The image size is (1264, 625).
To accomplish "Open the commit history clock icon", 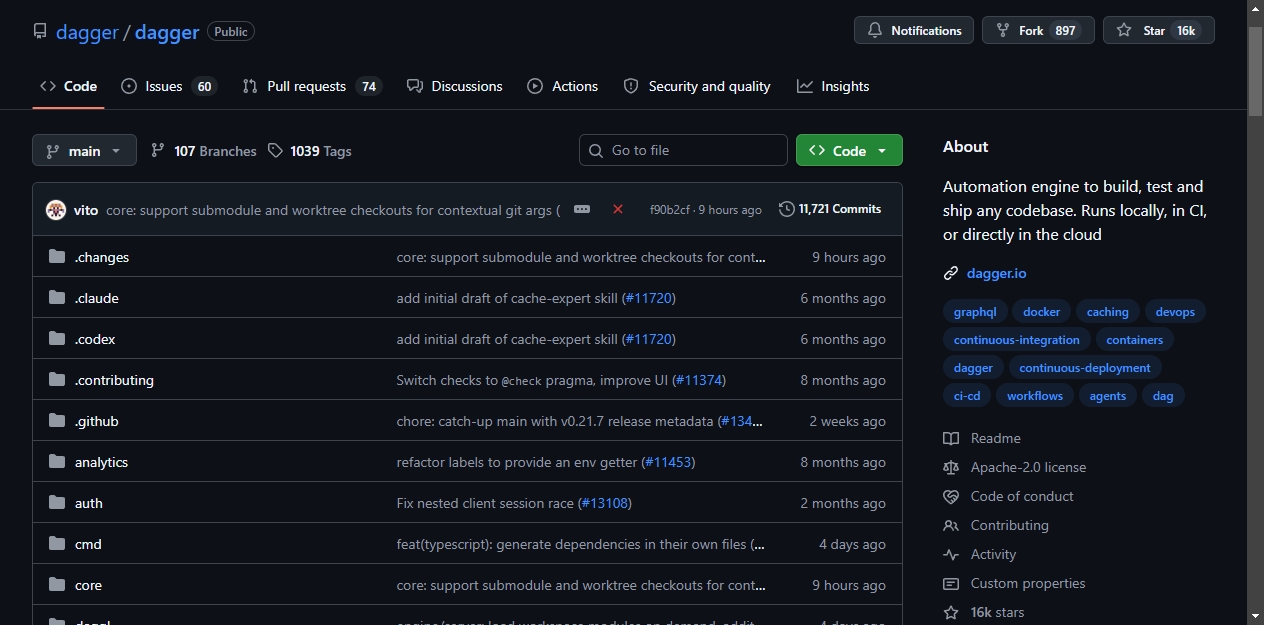I will click(x=787, y=209).
